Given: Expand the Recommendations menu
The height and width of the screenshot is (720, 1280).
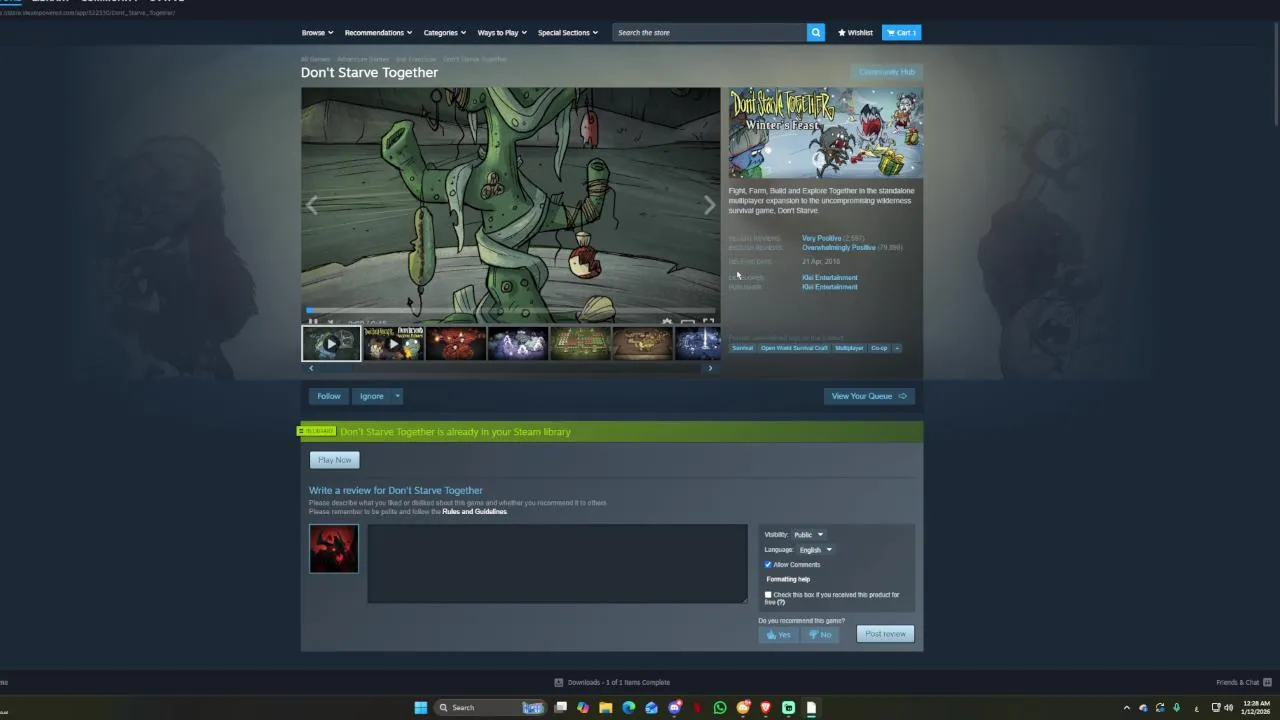Looking at the screenshot, I should 378,33.
